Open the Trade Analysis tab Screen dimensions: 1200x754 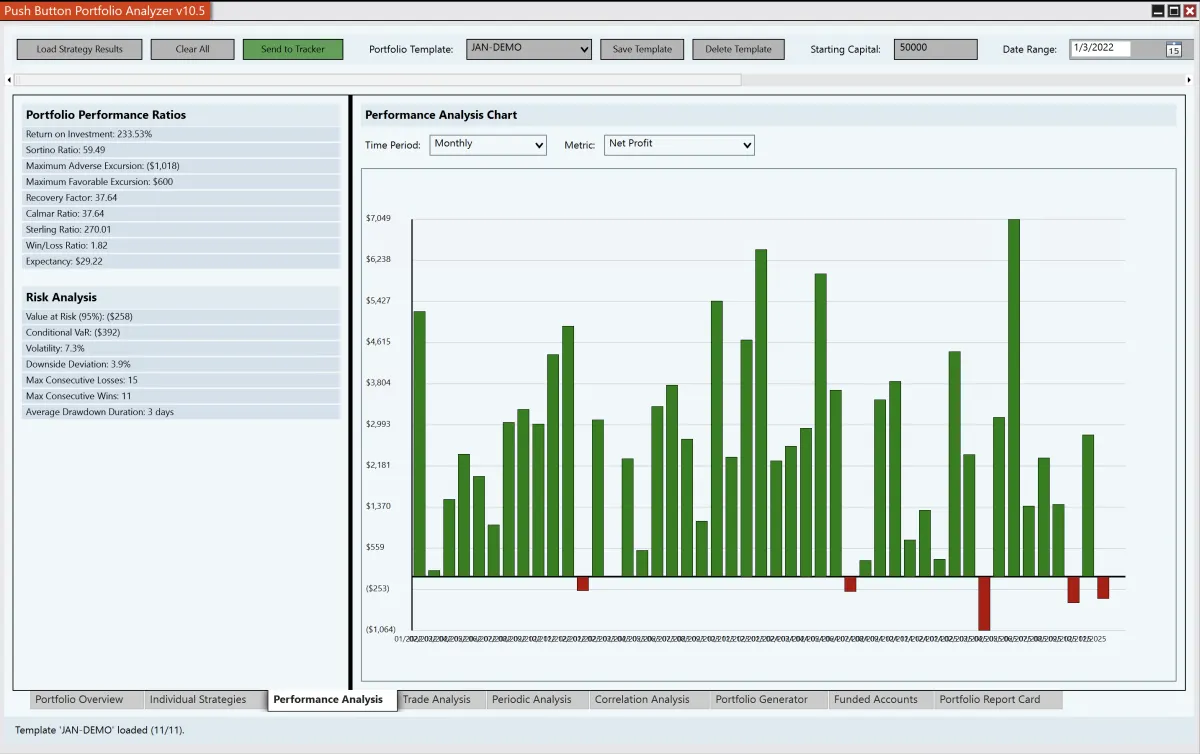tap(436, 700)
